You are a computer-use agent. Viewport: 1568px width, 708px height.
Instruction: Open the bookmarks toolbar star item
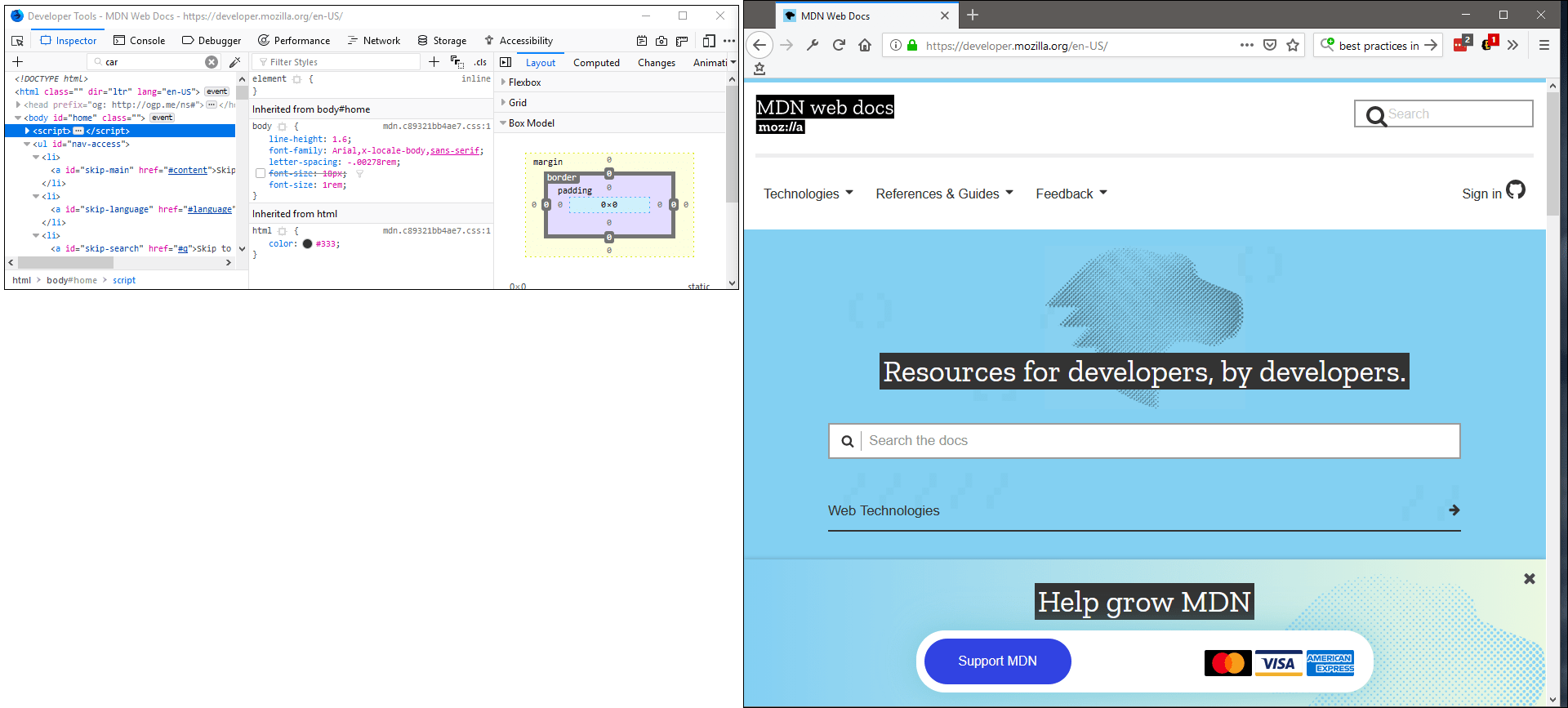(759, 69)
